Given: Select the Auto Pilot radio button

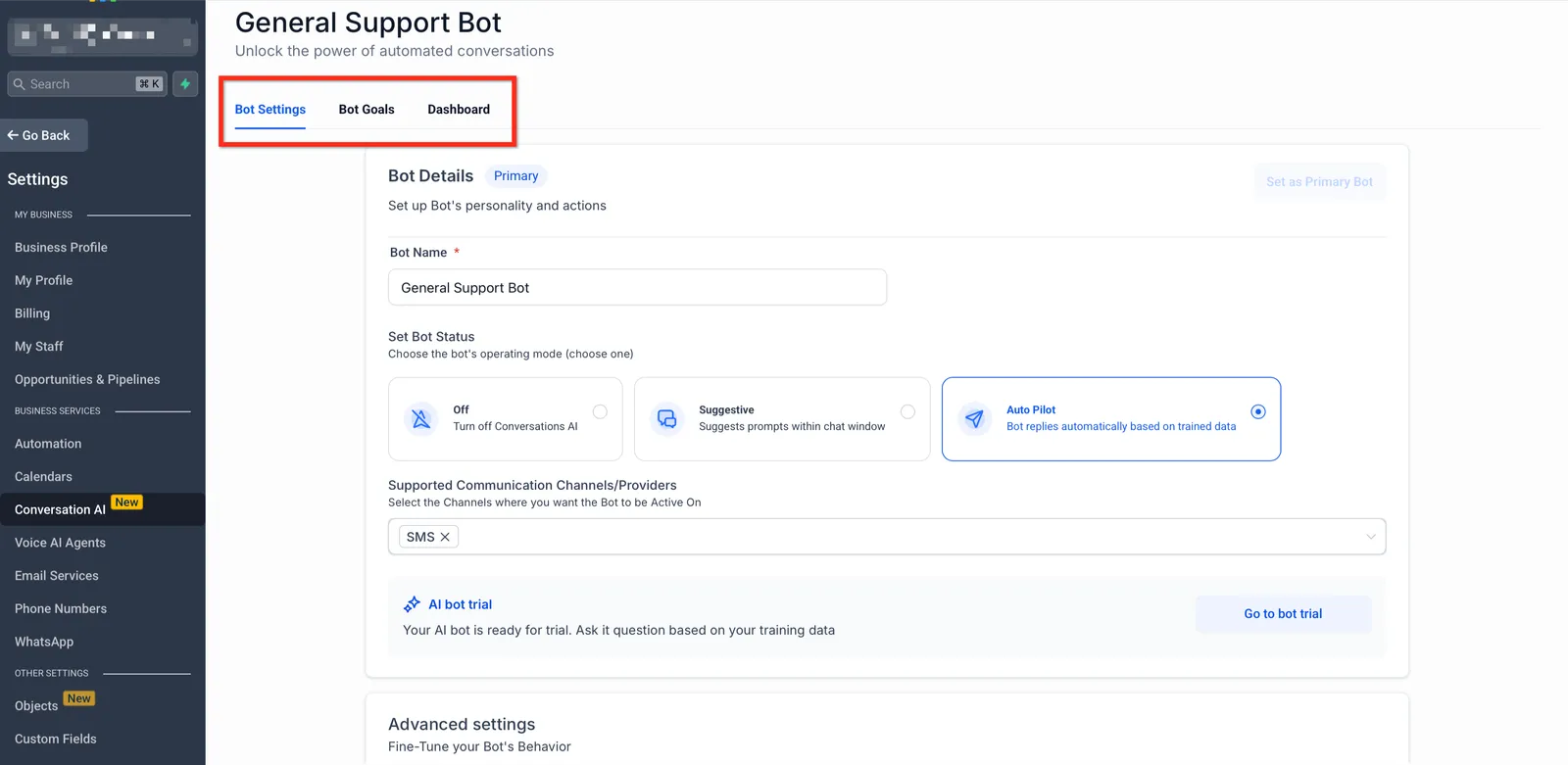Looking at the screenshot, I should tap(1258, 411).
